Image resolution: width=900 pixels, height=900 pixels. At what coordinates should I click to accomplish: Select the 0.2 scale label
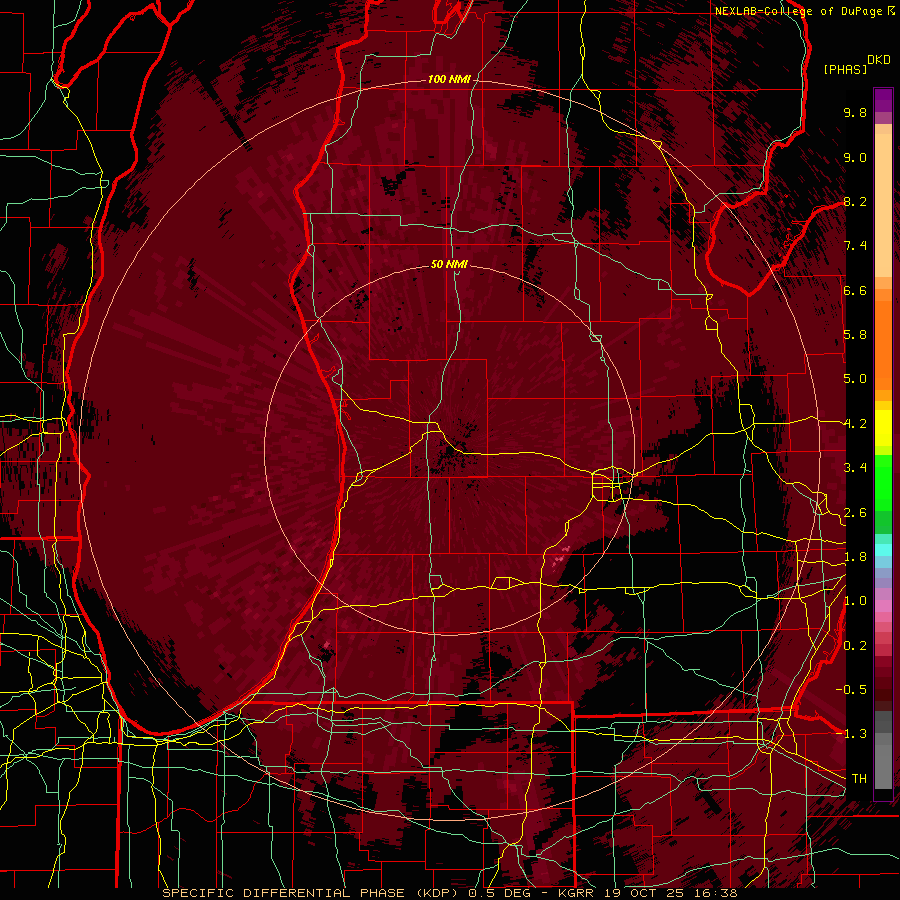pos(855,646)
